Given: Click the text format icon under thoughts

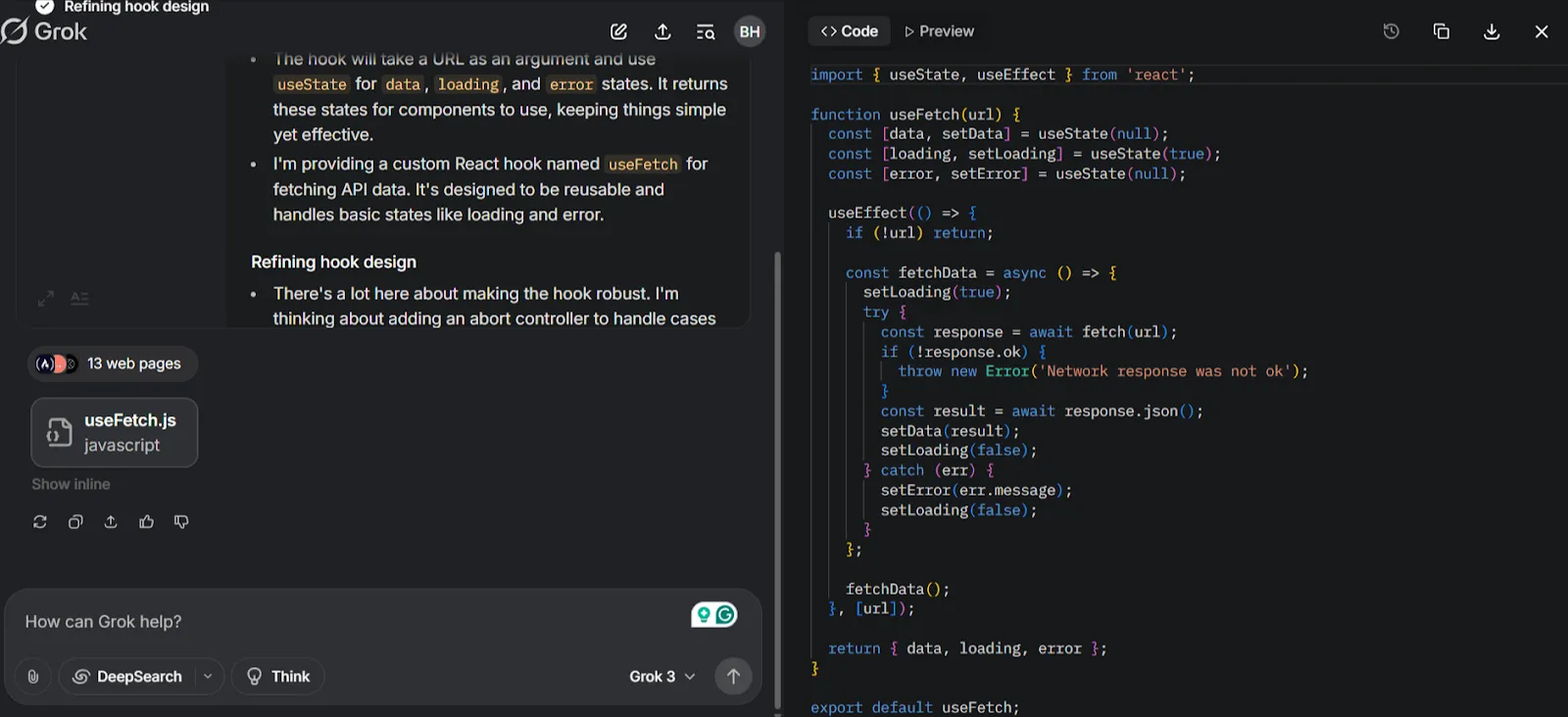Looking at the screenshot, I should 80,299.
